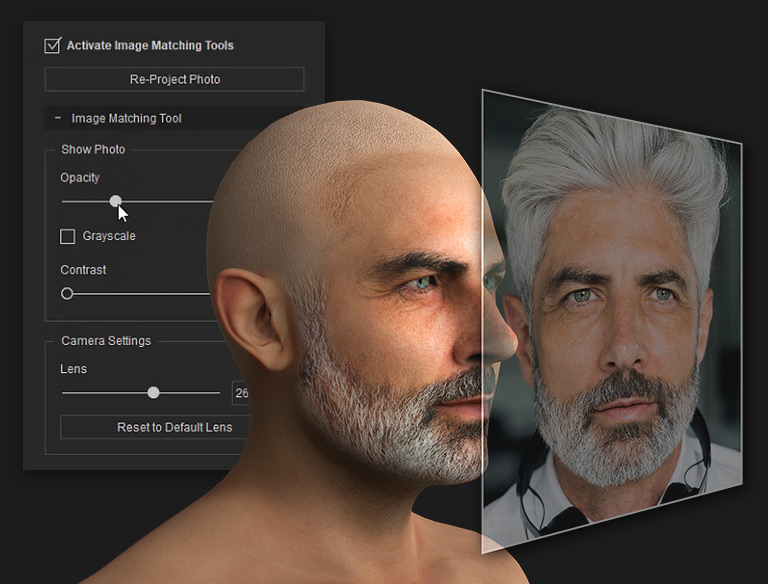This screenshot has height=584, width=768.
Task: Click the Opacity label text
Action: click(80, 177)
